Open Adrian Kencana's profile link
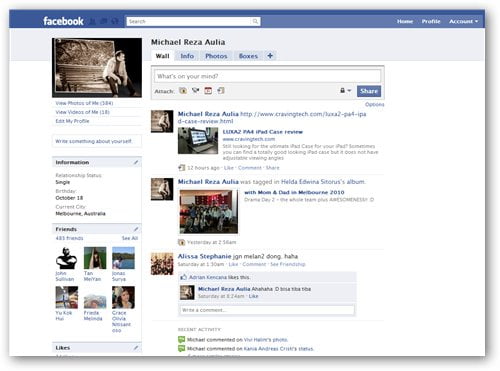Screen dimensions: 500x371 click(x=208, y=277)
